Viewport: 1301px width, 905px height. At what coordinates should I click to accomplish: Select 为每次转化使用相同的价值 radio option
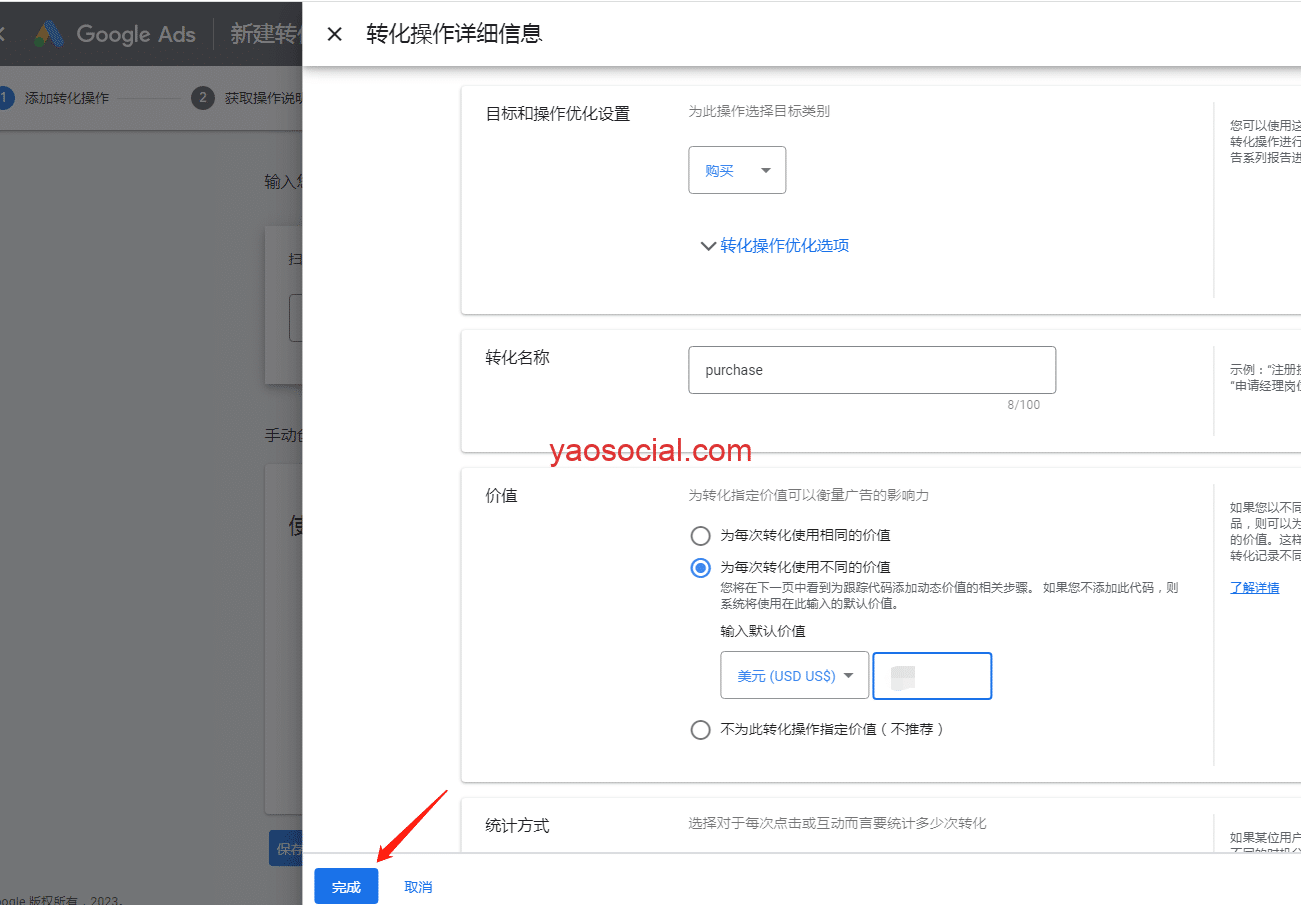701,536
